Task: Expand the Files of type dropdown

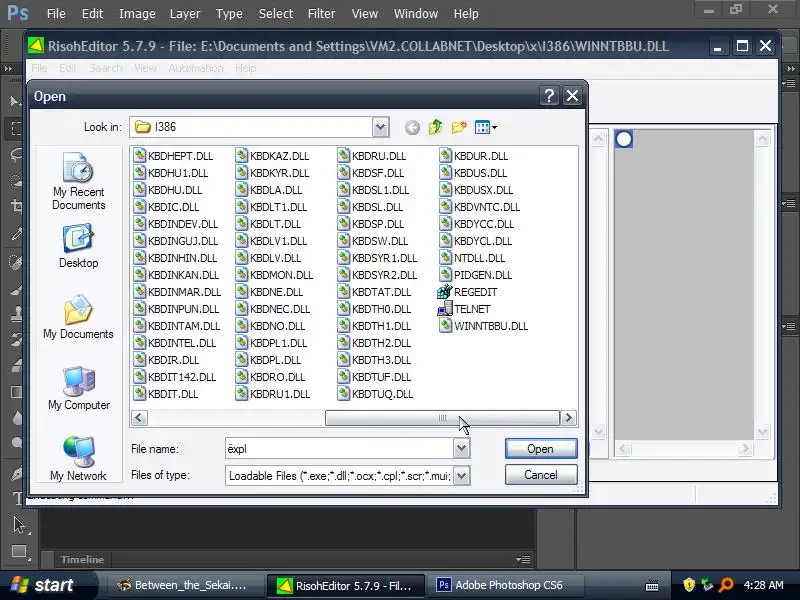Action: click(x=461, y=476)
